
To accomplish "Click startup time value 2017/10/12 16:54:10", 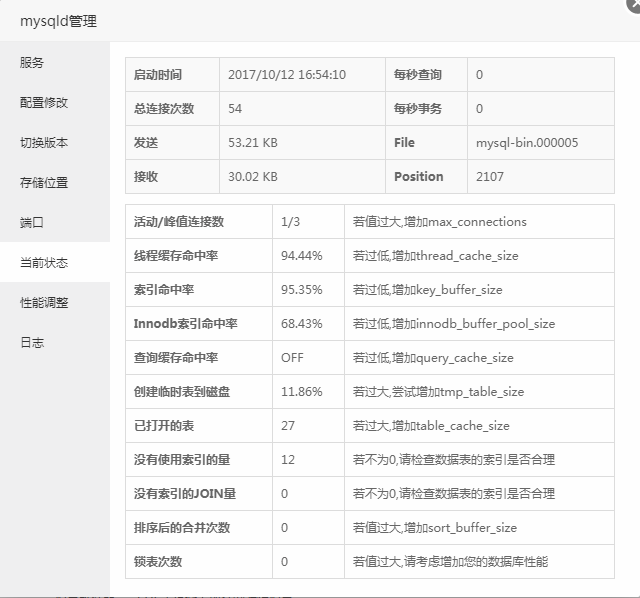I will click(287, 75).
